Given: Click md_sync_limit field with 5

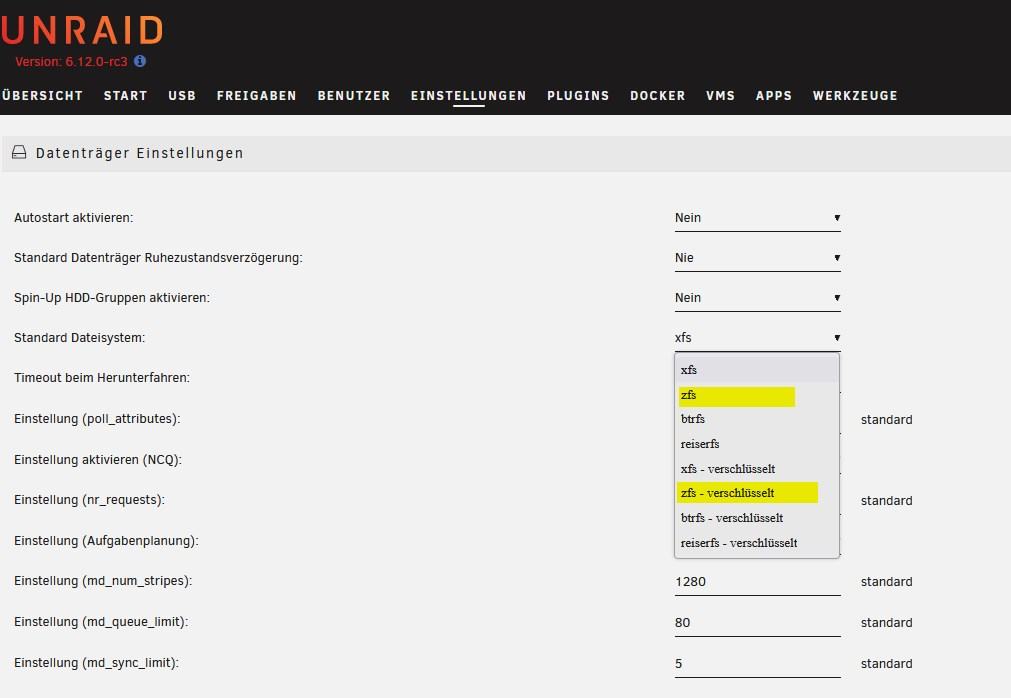Looking at the screenshot, I should point(758,664).
